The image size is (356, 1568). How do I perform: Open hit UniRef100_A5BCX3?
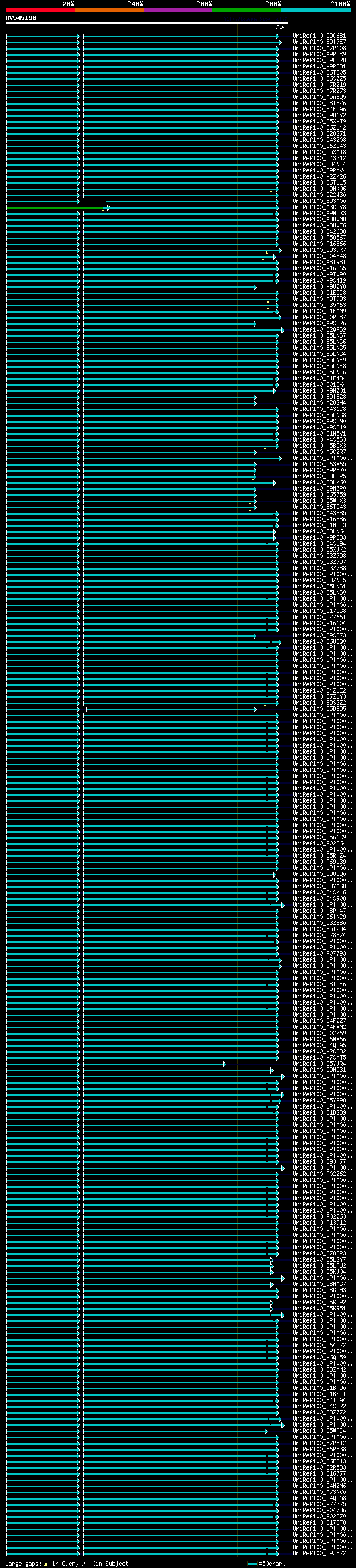[x=319, y=446]
